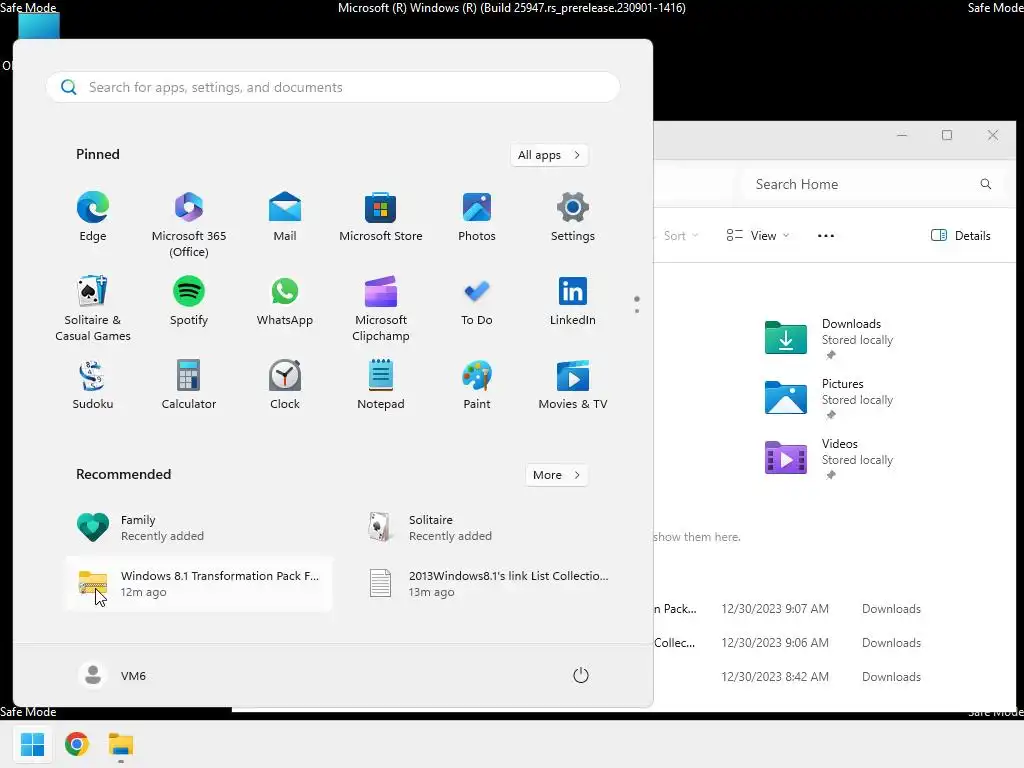This screenshot has height=768, width=1024.
Task: Click the Start button on taskbar
Action: tap(33, 744)
